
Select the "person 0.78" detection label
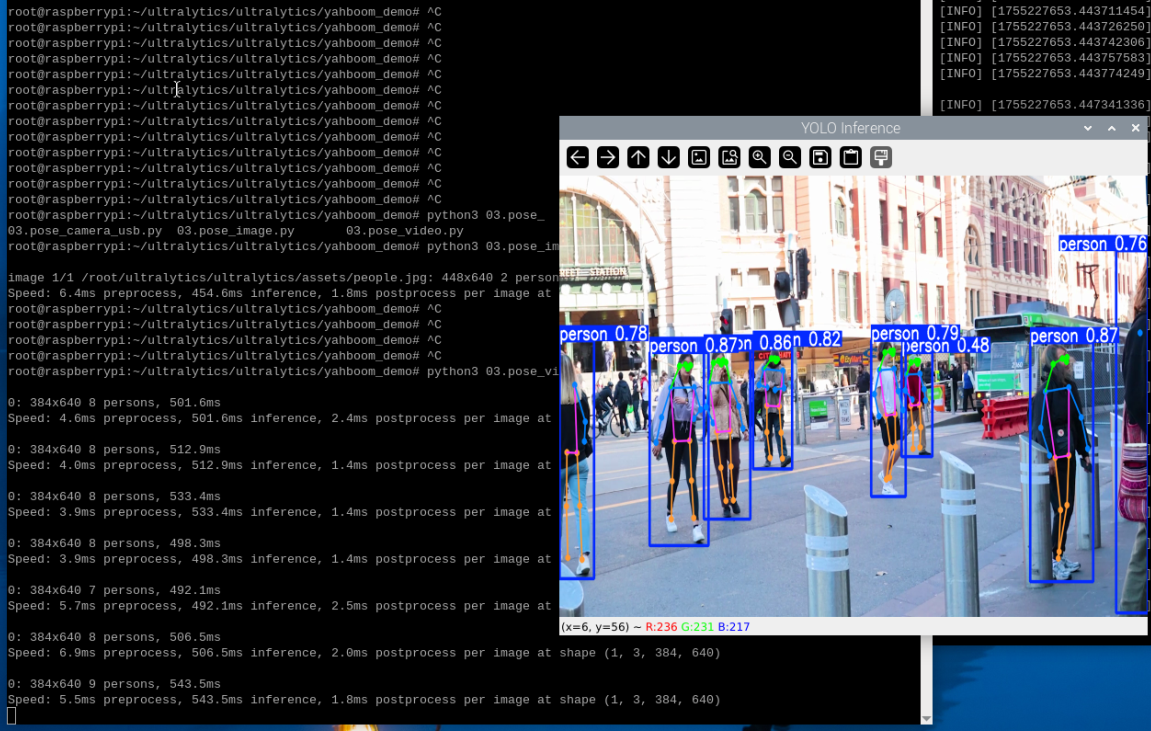coord(603,335)
